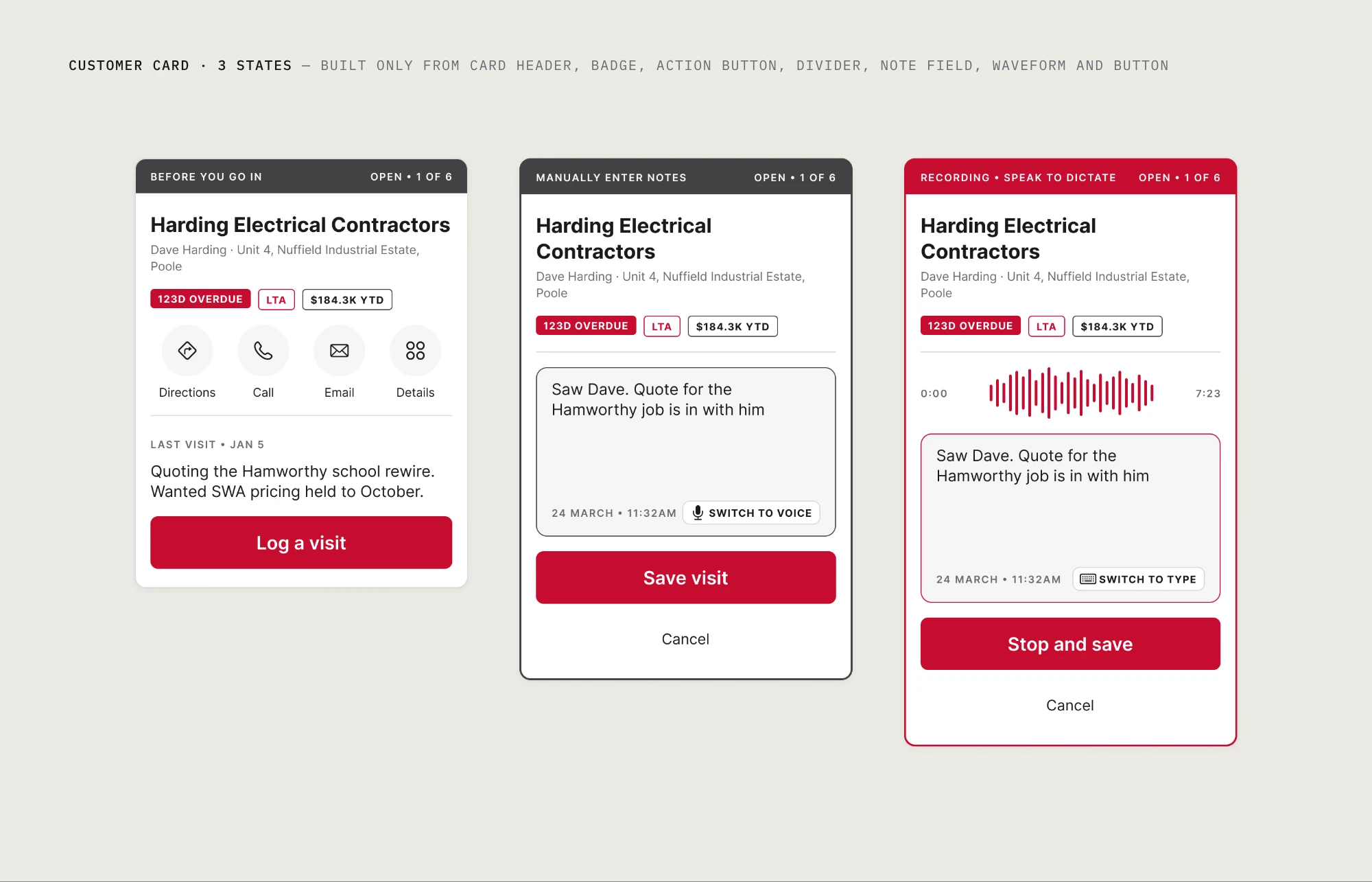Tap the phone Call icon
This screenshot has width=1372, height=882.
[263, 351]
